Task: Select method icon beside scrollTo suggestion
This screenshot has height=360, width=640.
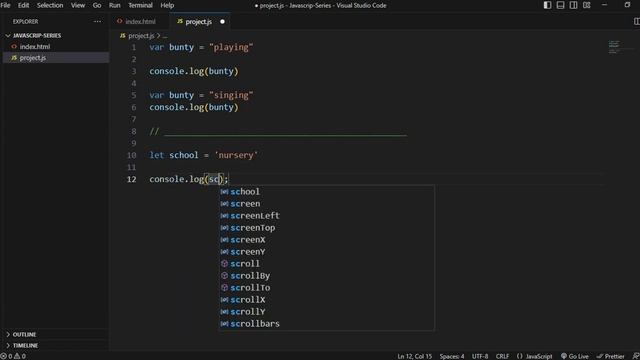Action: (224, 287)
